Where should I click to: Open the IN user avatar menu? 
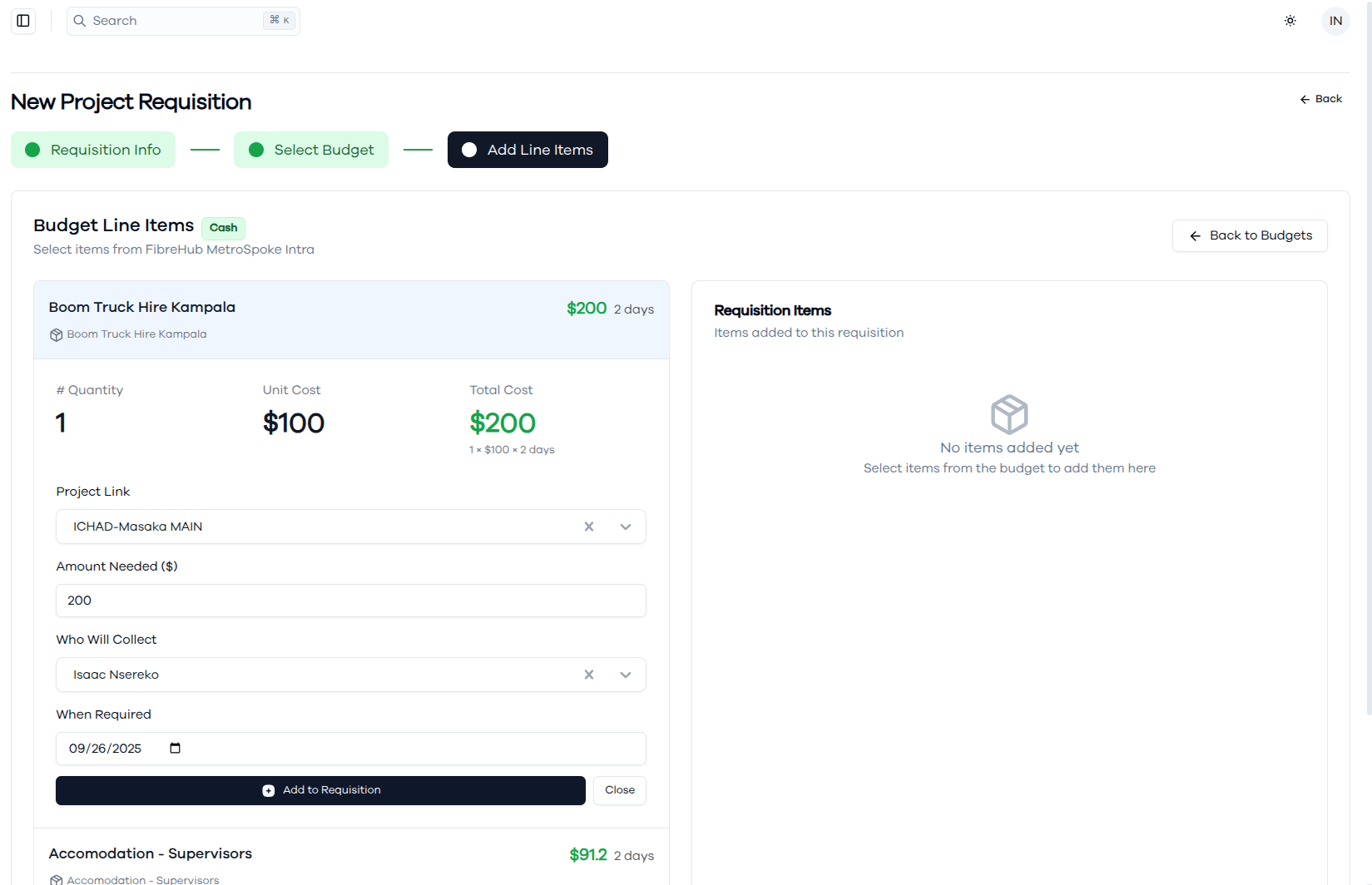[x=1335, y=21]
